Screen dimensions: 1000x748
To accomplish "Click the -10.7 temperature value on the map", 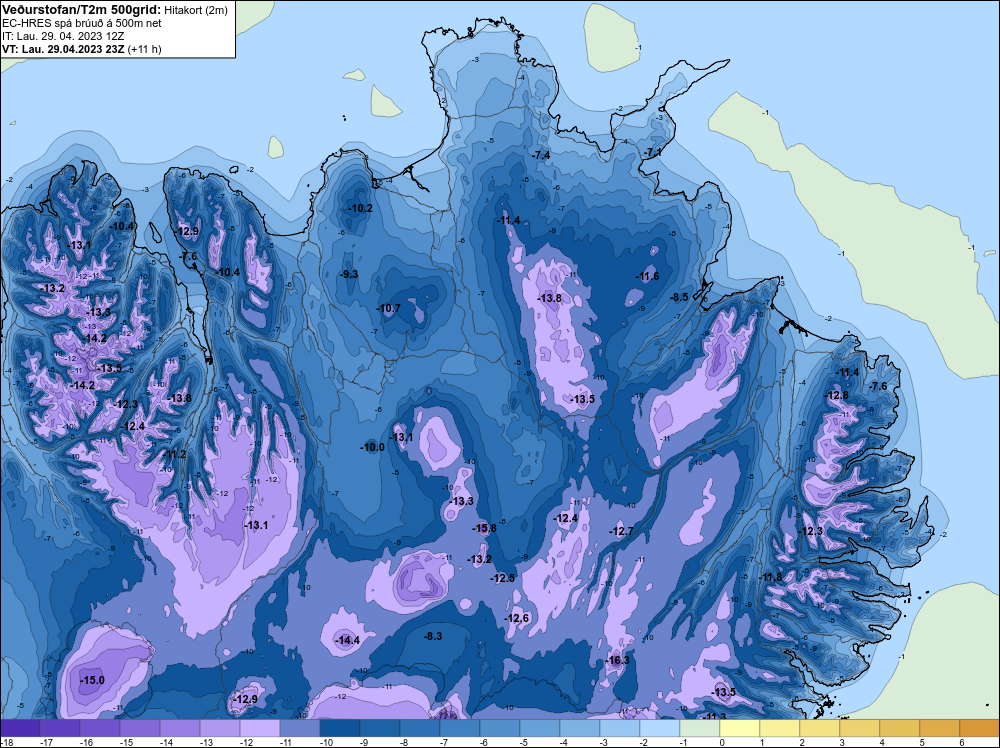I will 388,308.
